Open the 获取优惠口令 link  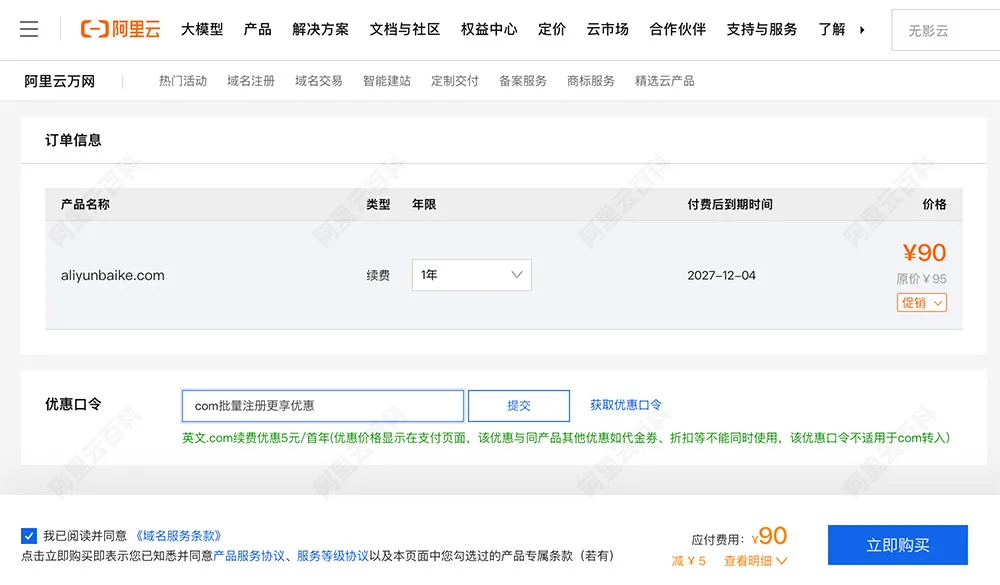(625, 405)
